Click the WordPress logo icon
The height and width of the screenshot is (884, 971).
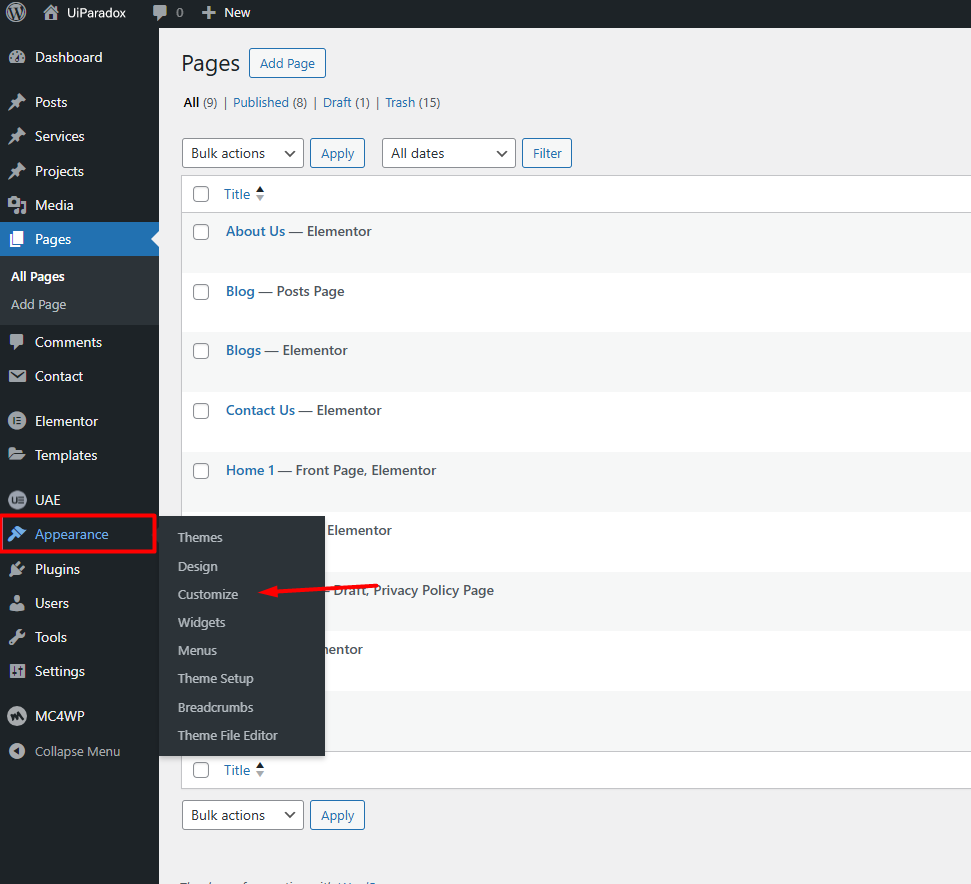click(x=16, y=13)
